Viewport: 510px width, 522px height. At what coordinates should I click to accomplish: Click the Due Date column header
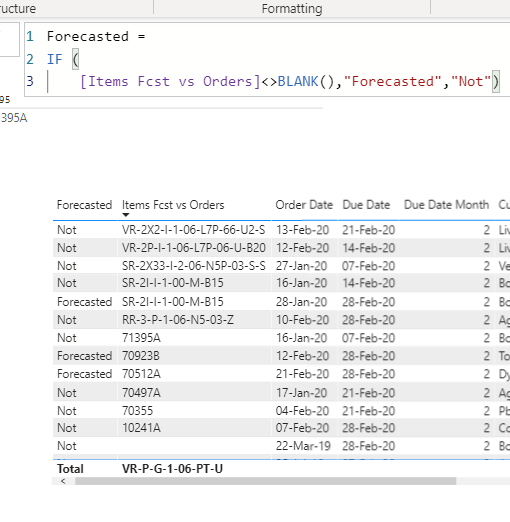pyautogui.click(x=366, y=205)
